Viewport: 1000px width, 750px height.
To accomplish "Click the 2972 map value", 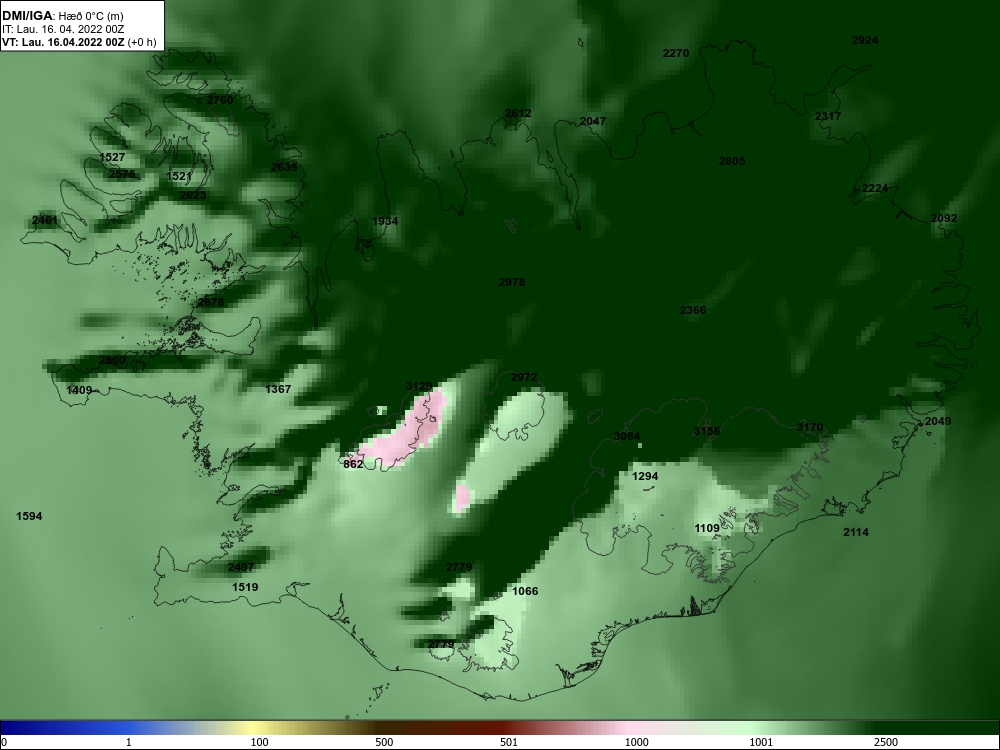I will 524,378.
